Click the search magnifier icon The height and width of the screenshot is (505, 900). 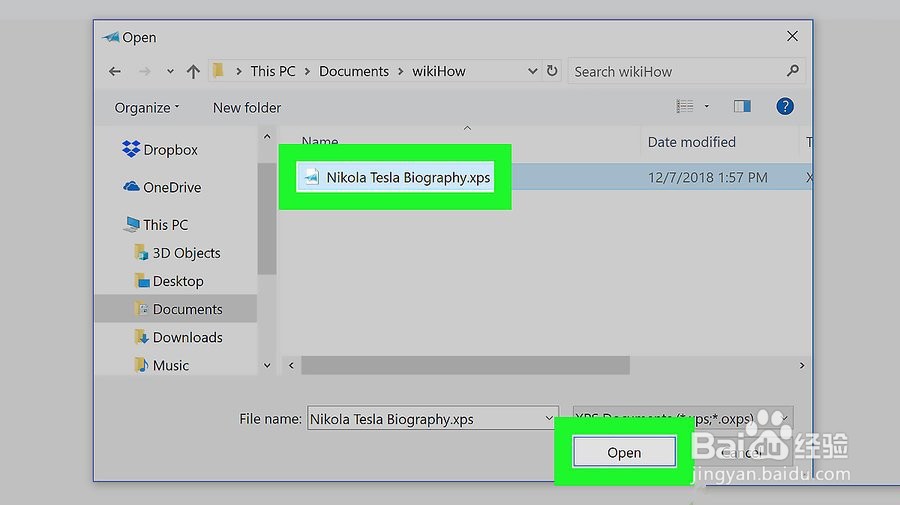(793, 71)
